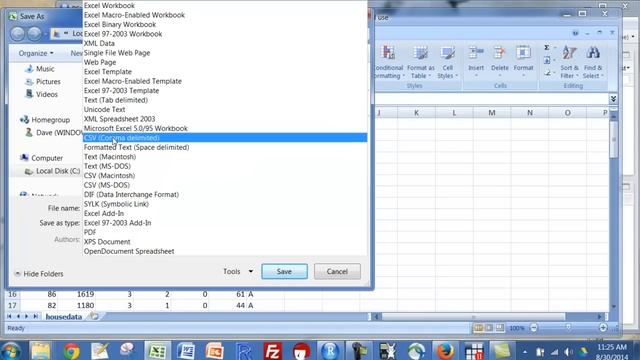Image resolution: width=640 pixels, height=360 pixels.
Task: Launch Chrome from the taskbar
Action: 71,351
